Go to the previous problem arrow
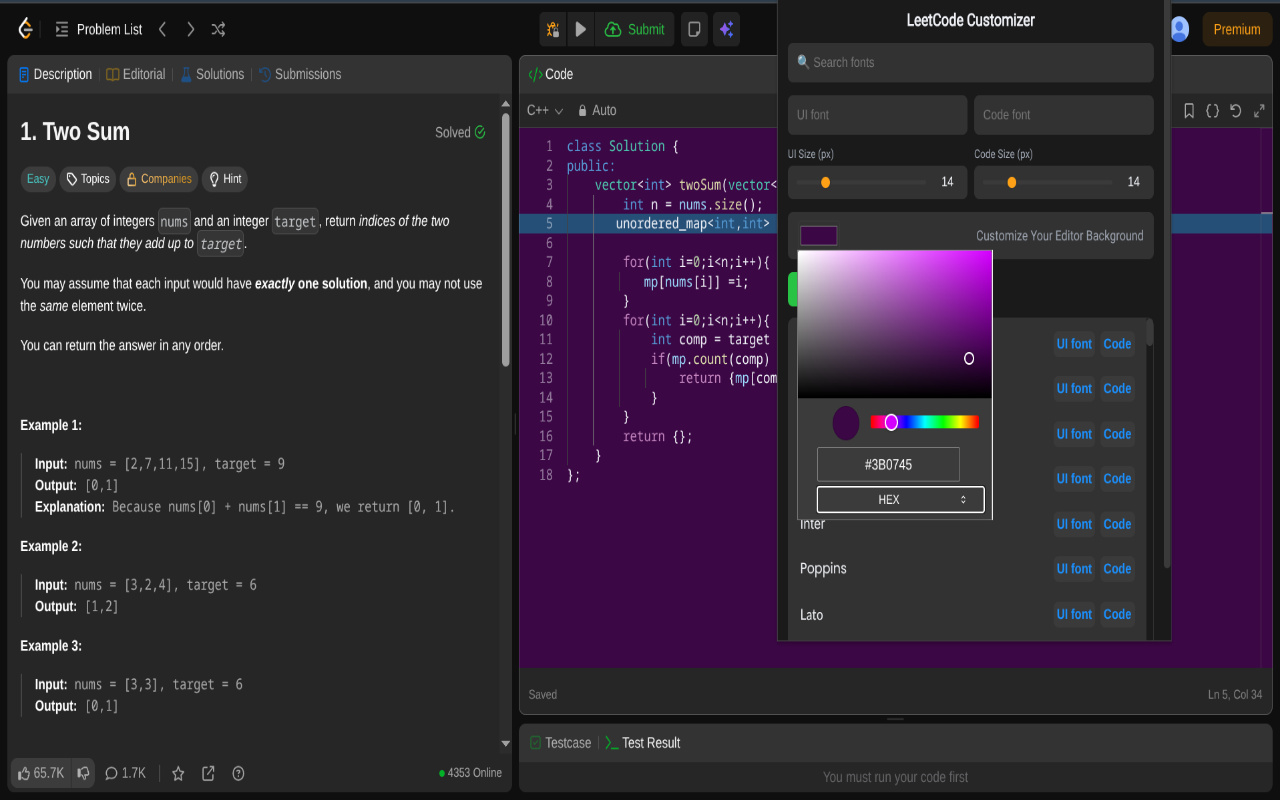The width and height of the screenshot is (1280, 800). pos(163,30)
